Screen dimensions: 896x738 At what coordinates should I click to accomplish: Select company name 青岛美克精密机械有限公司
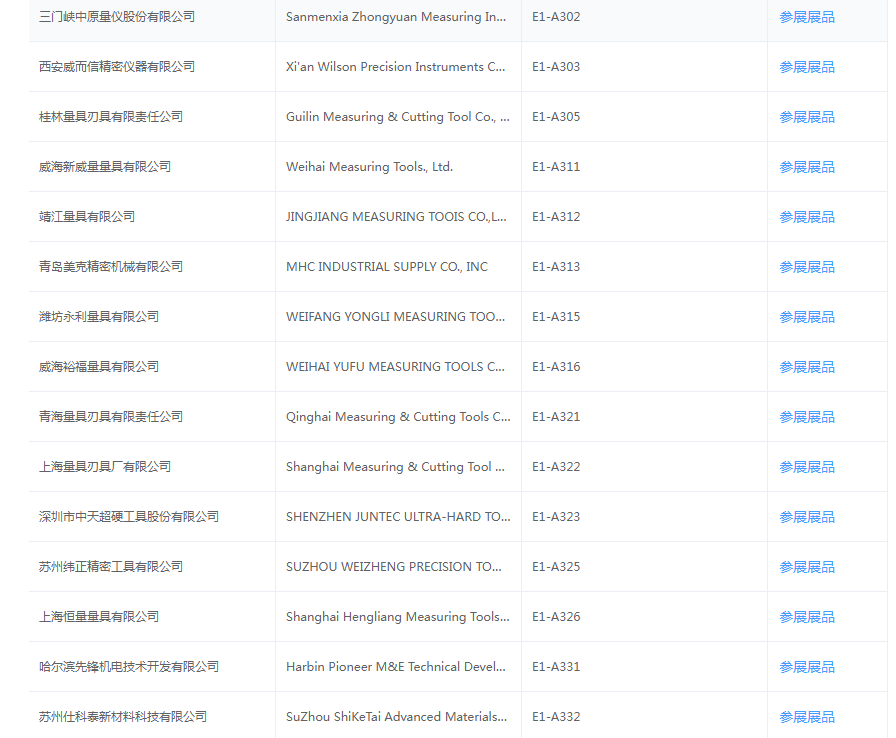click(x=111, y=267)
